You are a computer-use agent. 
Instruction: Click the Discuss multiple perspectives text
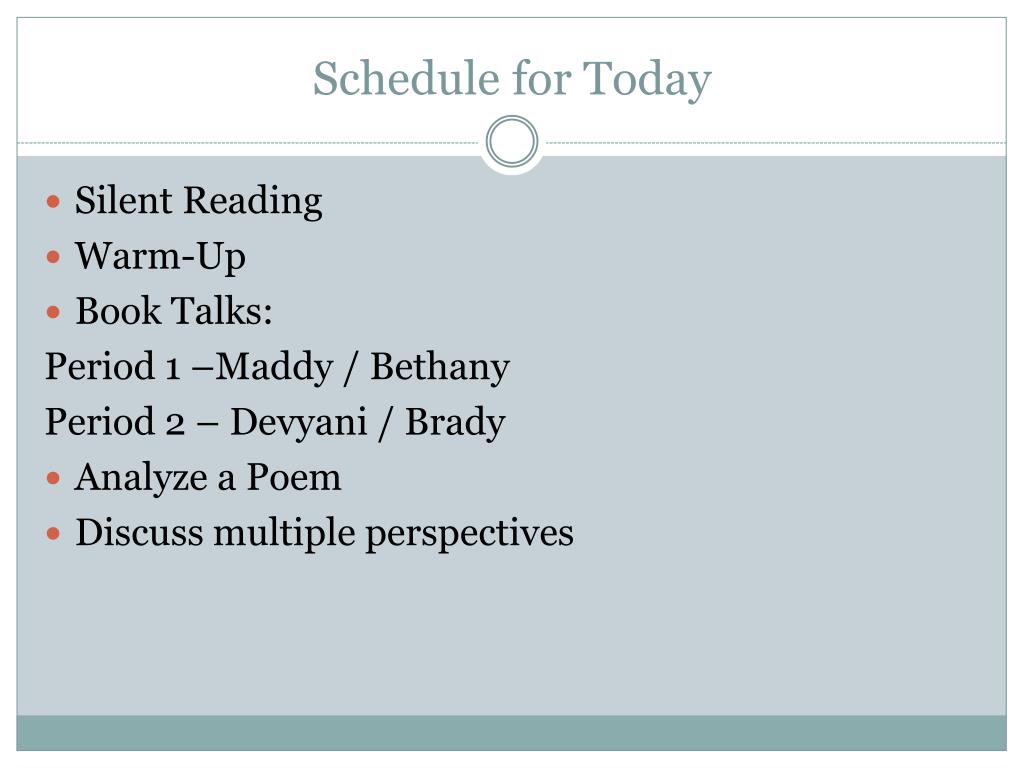pyautogui.click(x=325, y=534)
